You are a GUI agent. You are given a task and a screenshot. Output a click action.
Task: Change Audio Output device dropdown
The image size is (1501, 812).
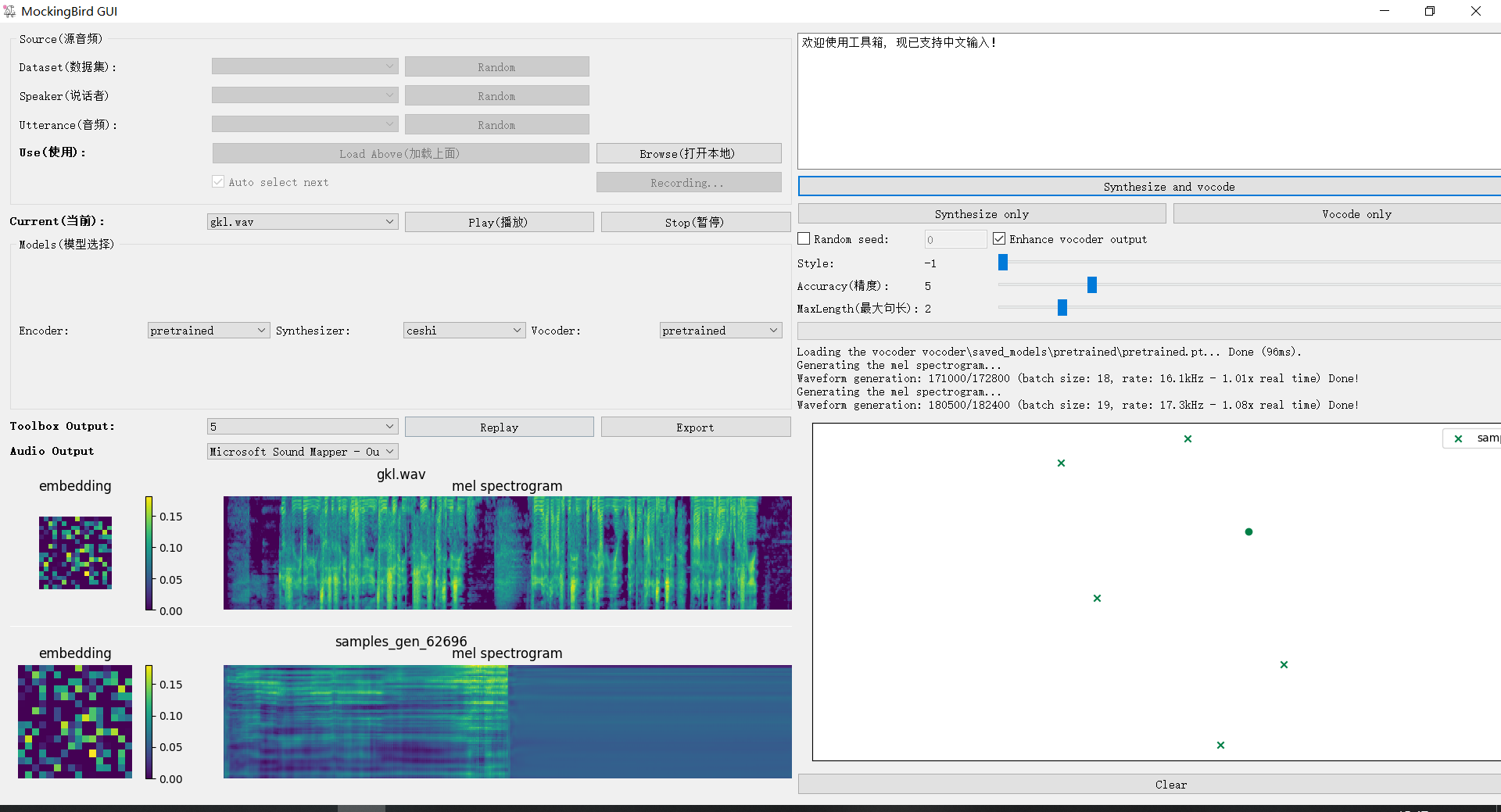point(302,451)
